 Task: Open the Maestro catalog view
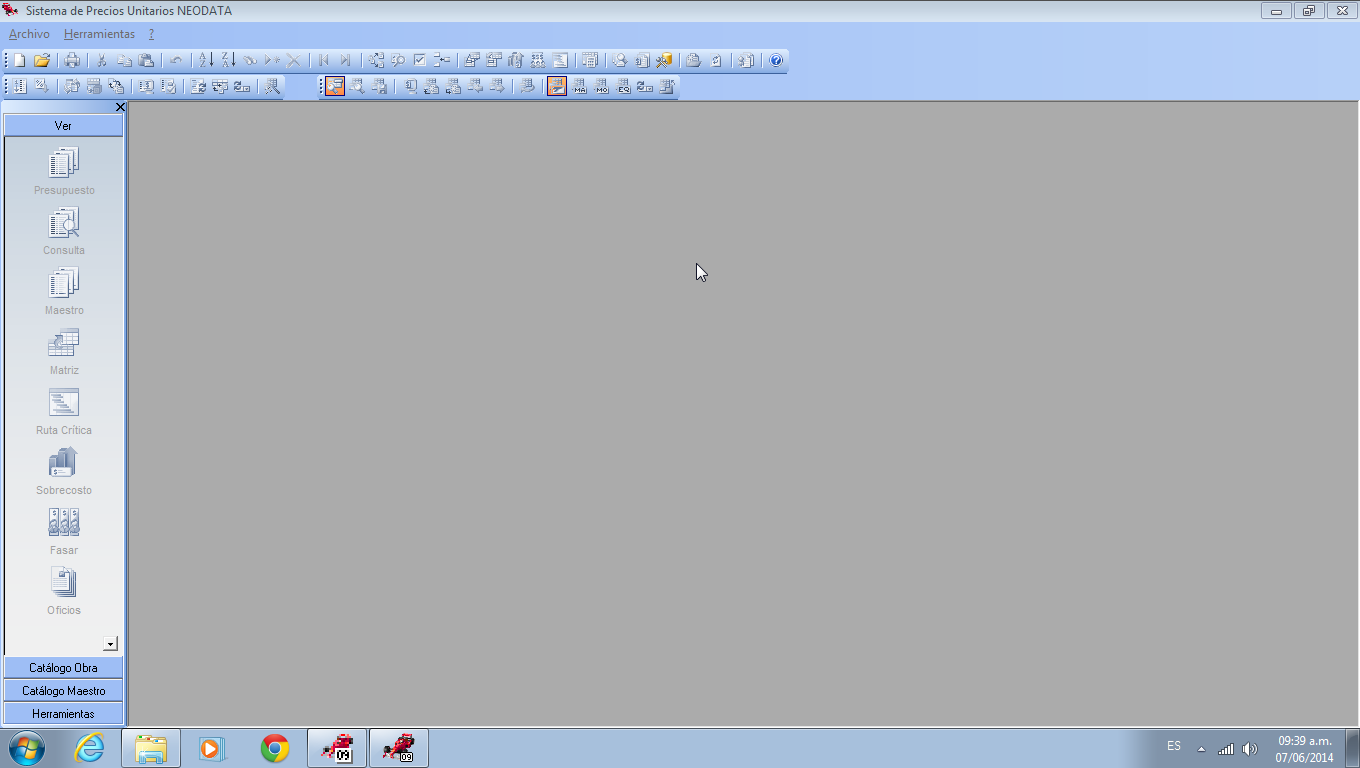(x=63, y=290)
